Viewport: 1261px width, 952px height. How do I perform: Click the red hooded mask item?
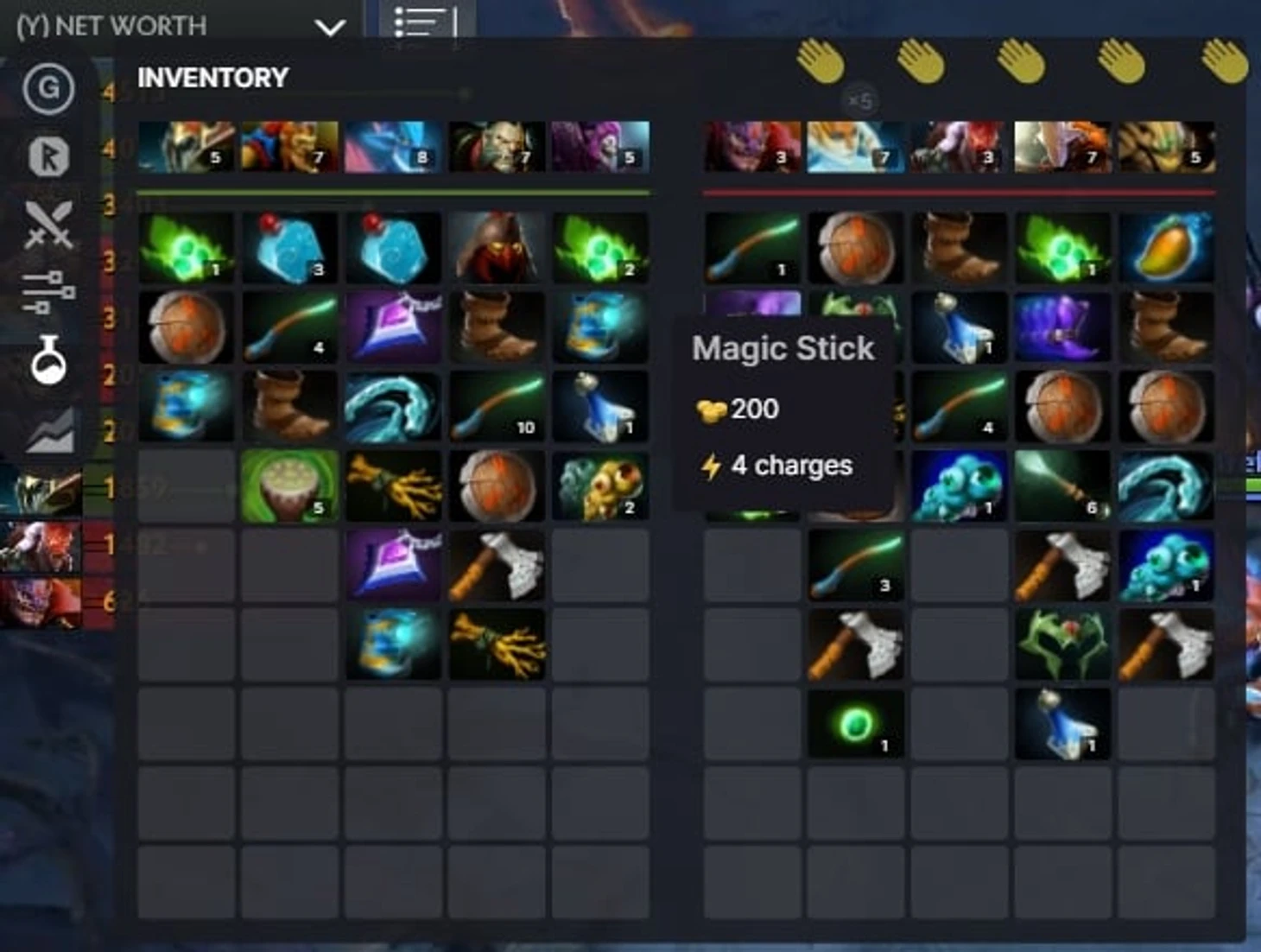497,248
